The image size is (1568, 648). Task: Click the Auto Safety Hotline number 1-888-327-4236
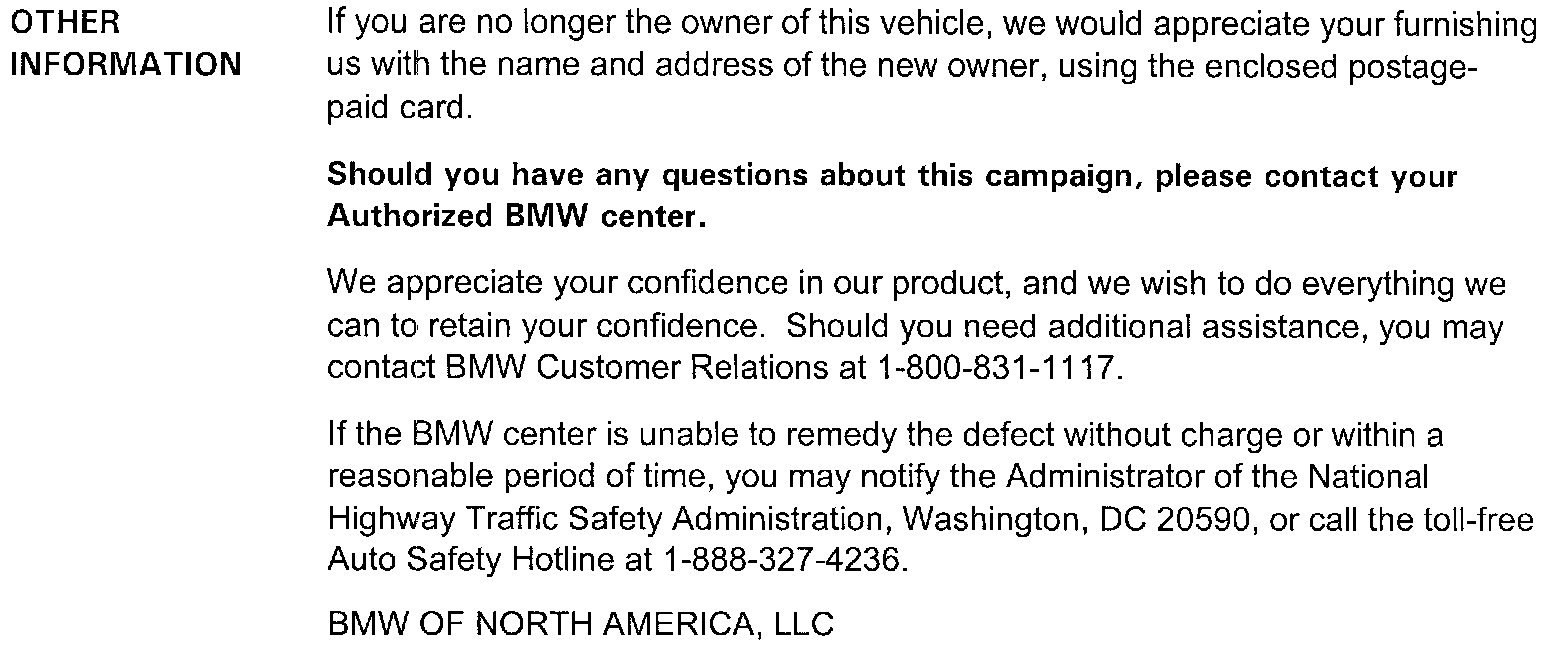coord(783,560)
